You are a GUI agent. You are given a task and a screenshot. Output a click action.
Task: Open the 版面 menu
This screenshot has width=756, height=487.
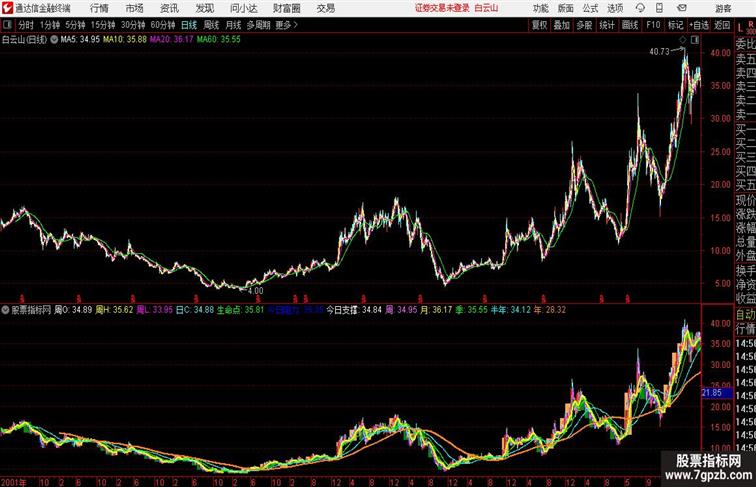pyautogui.click(x=566, y=8)
